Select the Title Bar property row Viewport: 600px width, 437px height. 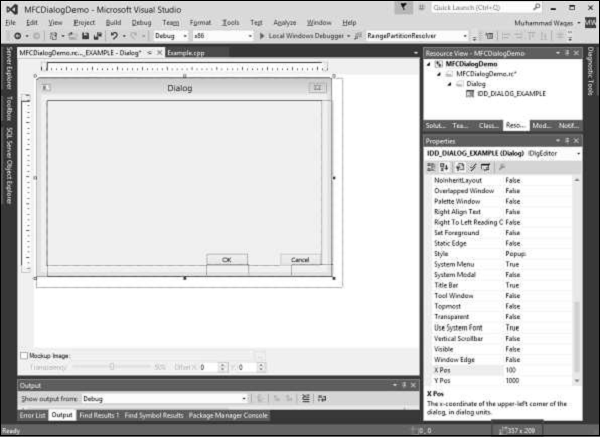pos(500,285)
